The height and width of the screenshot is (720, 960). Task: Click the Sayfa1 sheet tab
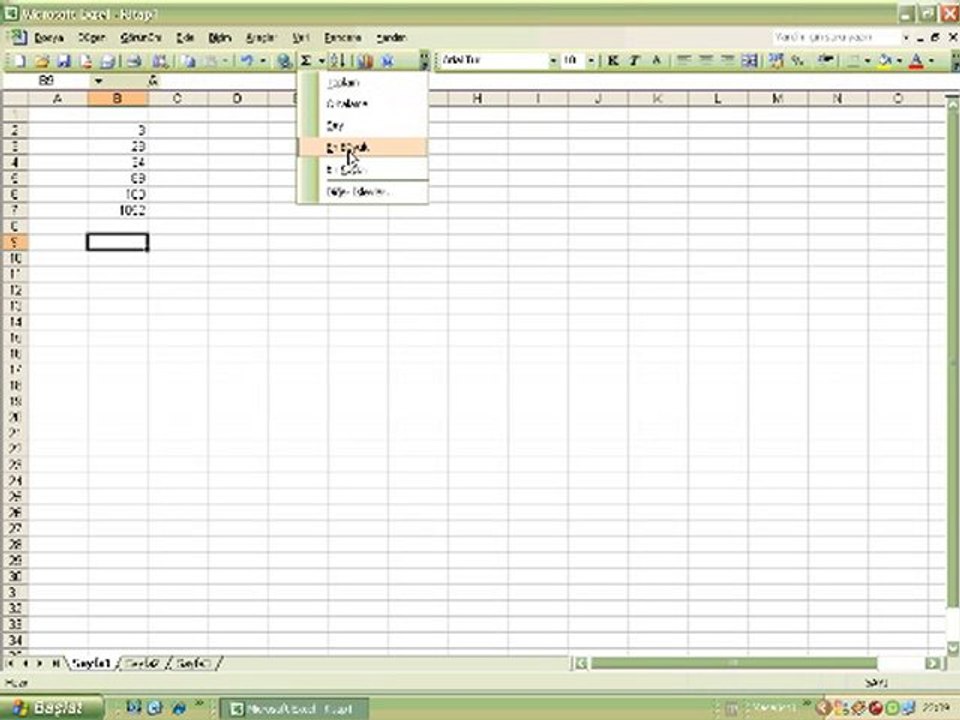click(x=91, y=664)
